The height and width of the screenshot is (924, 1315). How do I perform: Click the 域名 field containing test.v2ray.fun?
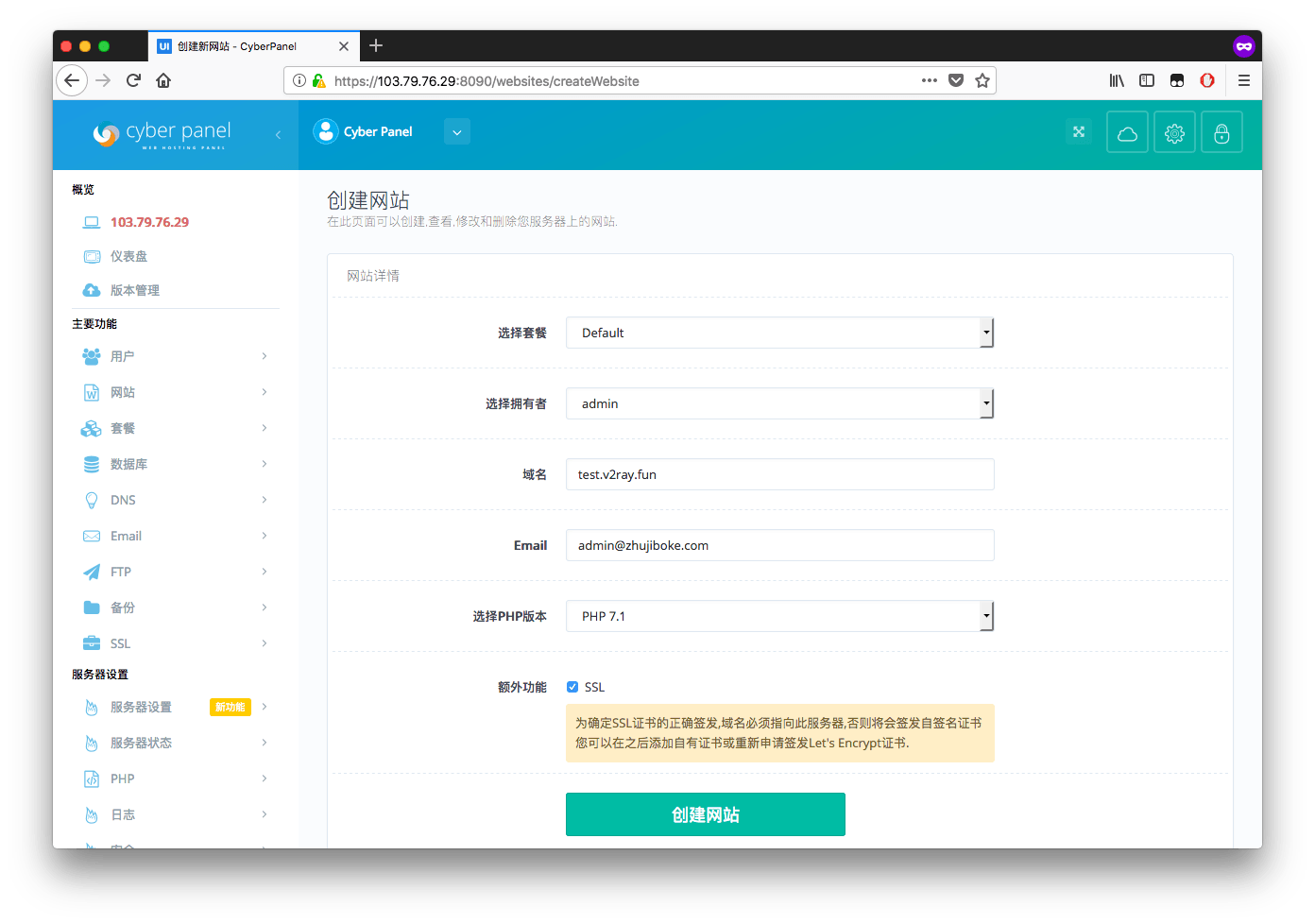779,474
